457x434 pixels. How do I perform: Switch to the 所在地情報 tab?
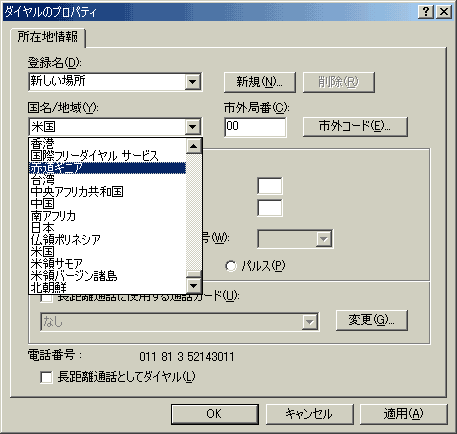(48, 37)
